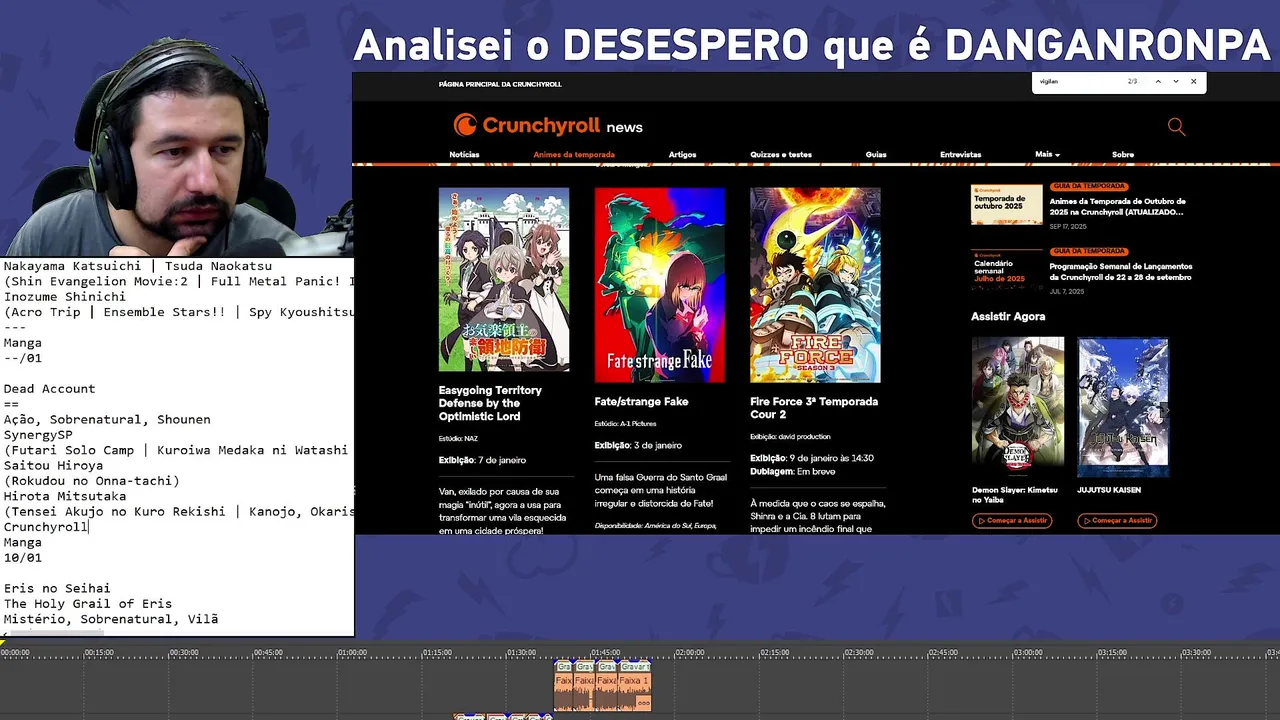
Task: Click 'SynergySP' line in text editor
Action: click(38, 435)
